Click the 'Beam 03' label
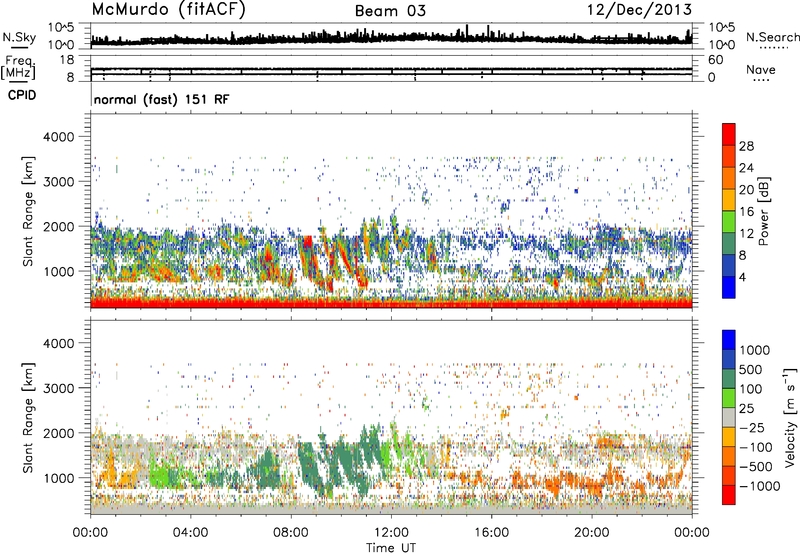The height and width of the screenshot is (554, 800). click(x=390, y=11)
